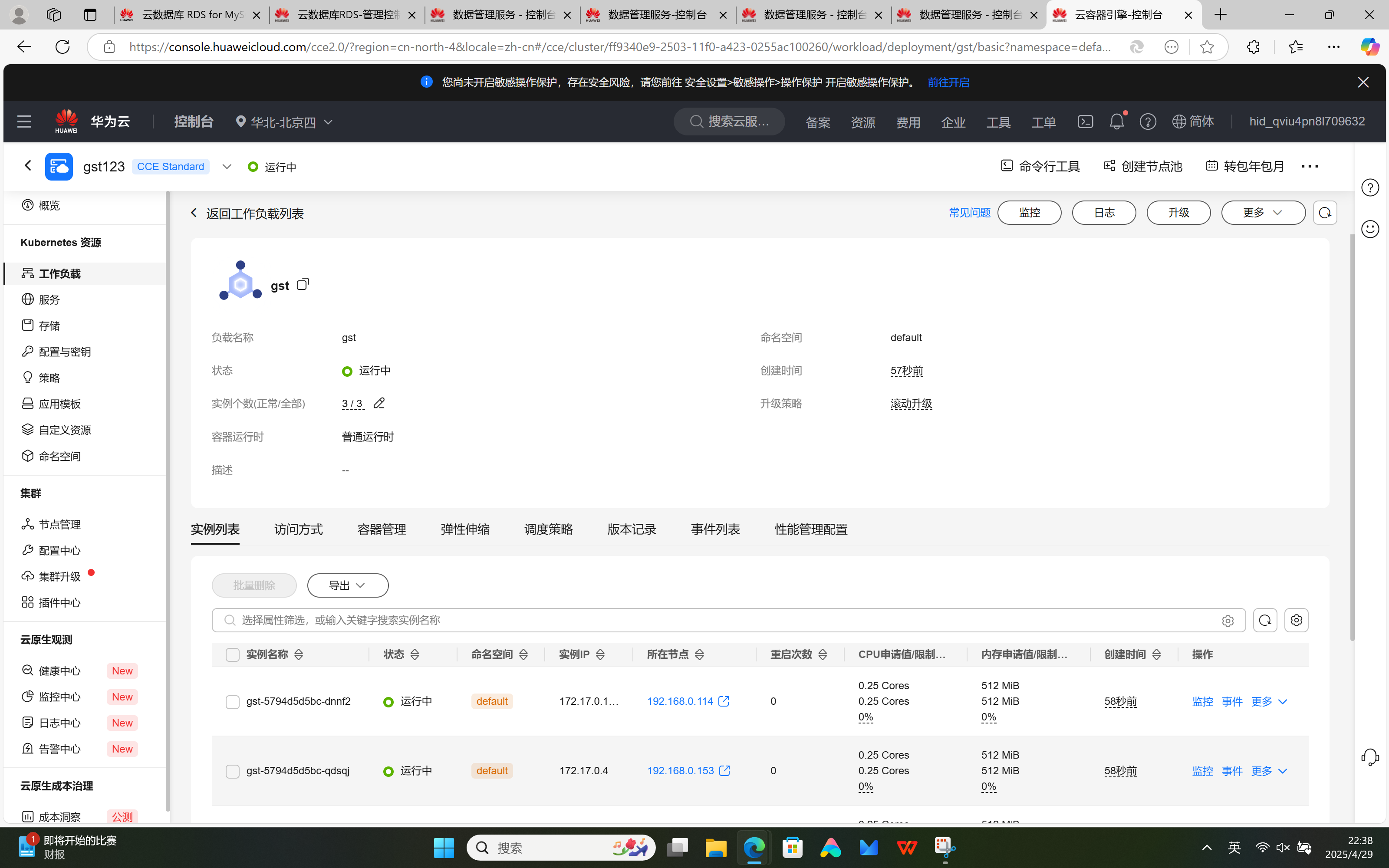Viewport: 1389px width, 868px height.
Task: Expand the 更多 dropdown button in header
Action: coord(1263,213)
